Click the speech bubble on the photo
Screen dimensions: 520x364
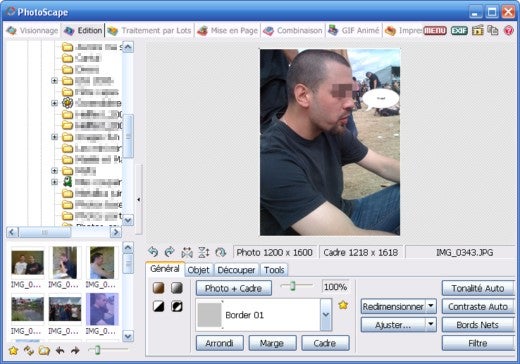pos(380,99)
